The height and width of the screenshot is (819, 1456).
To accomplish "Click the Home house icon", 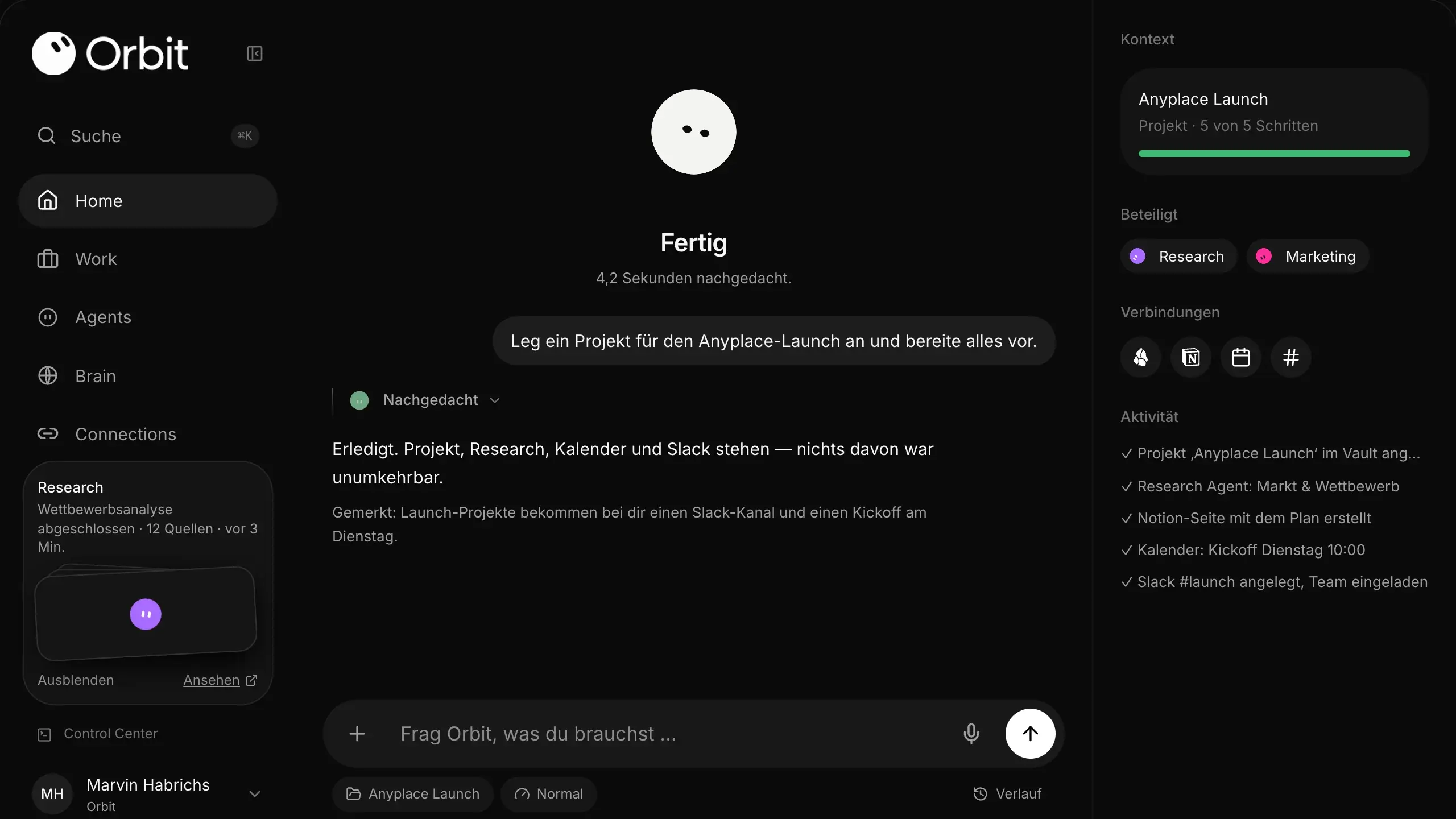I will pos(48,200).
